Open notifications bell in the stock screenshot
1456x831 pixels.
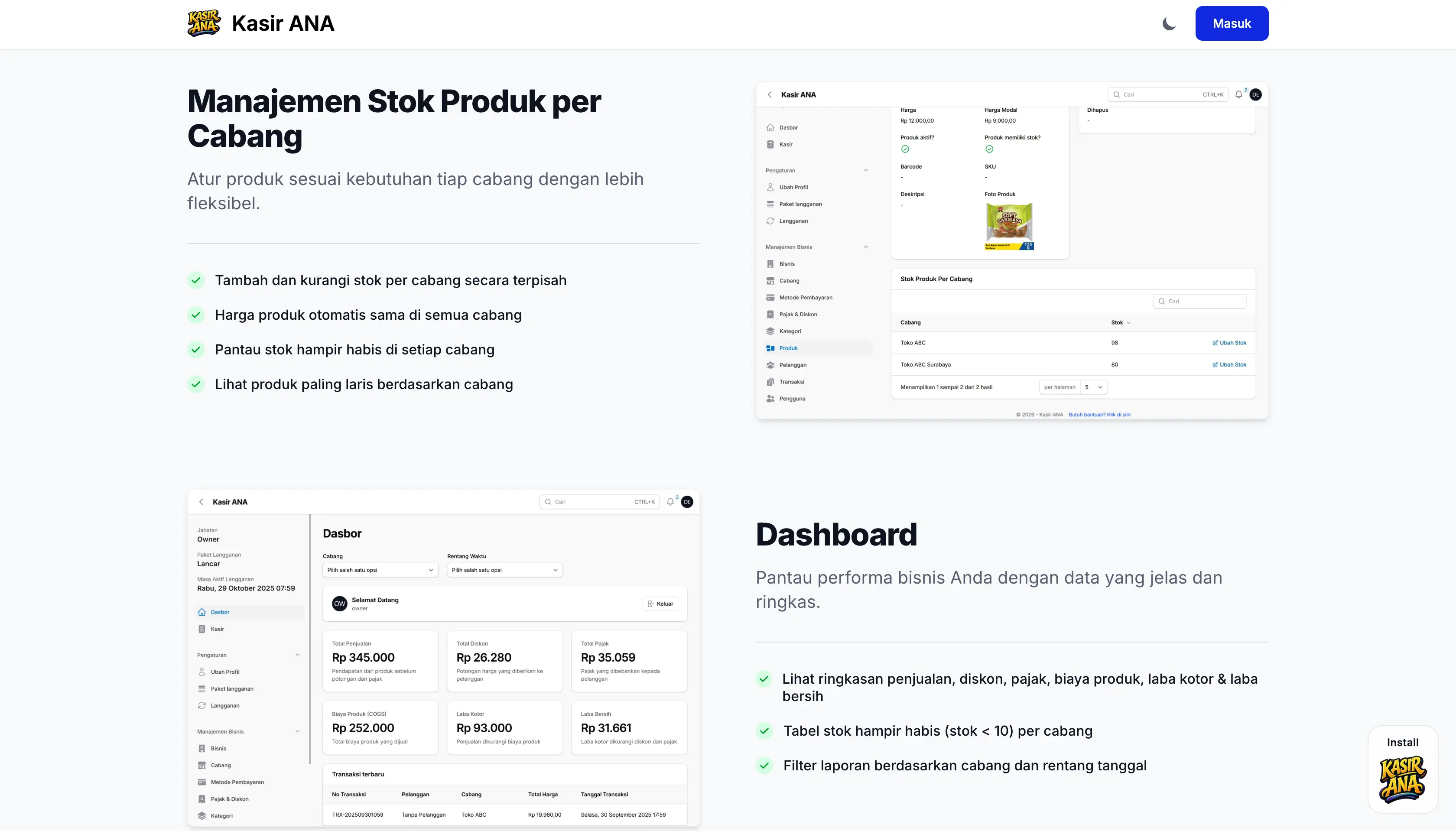[x=1238, y=95]
